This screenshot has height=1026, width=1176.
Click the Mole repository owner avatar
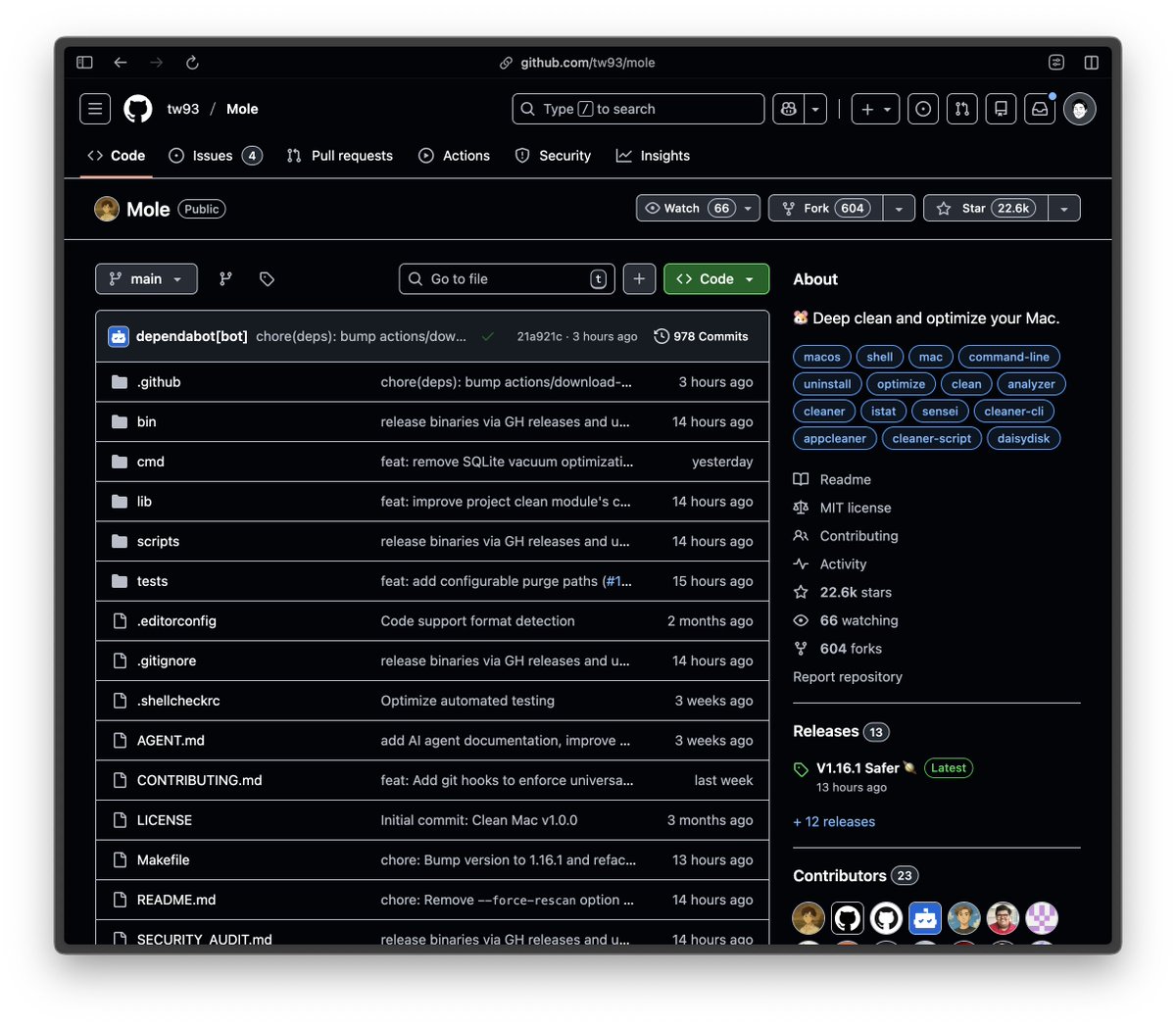107,209
